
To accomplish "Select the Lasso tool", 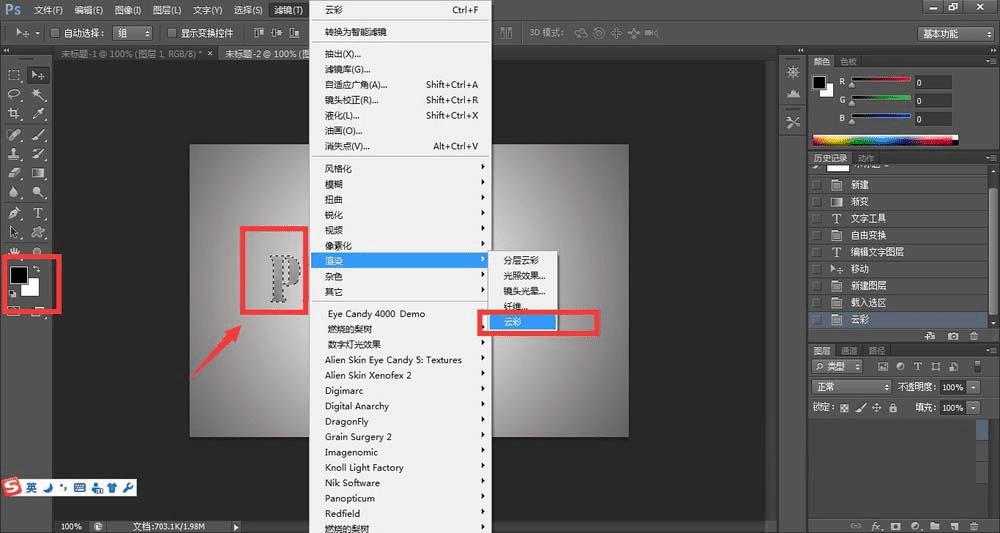I will click(14, 94).
